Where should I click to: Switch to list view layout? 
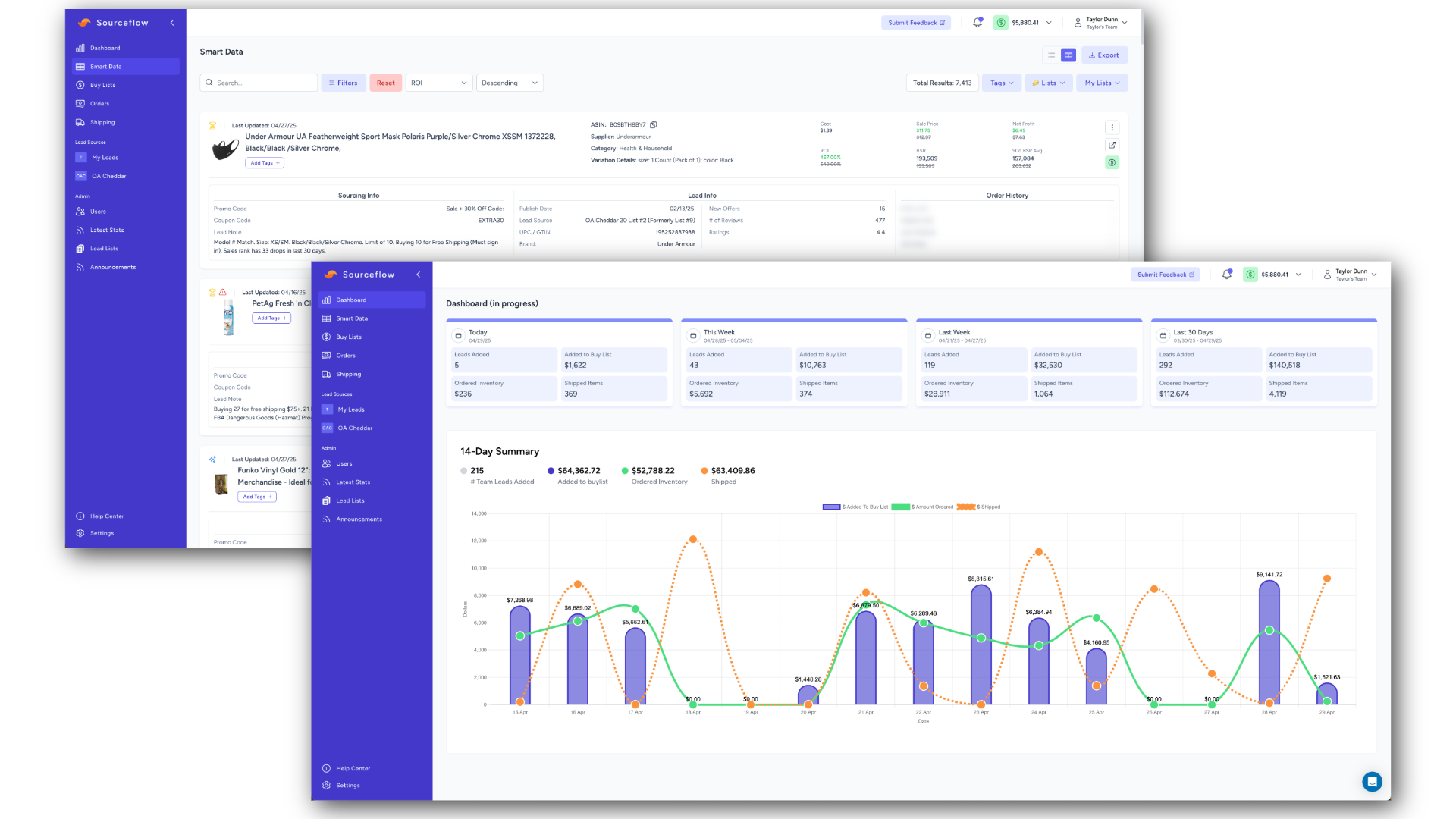[x=1051, y=55]
